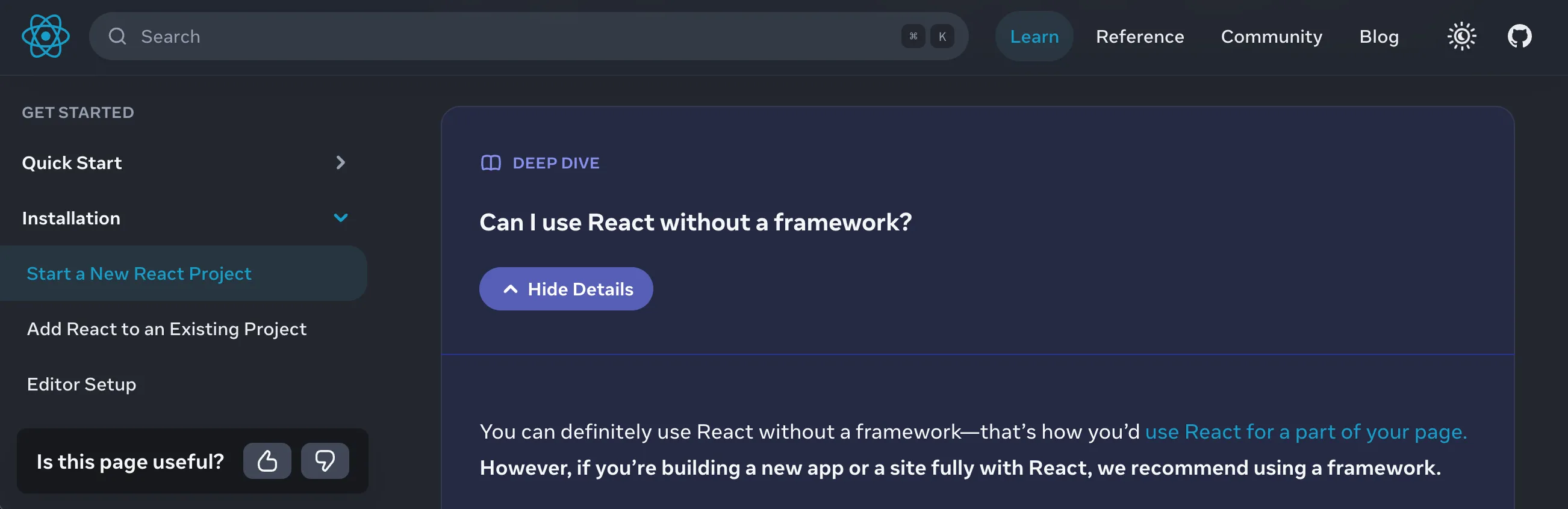
Task: Select Start a New React Project
Action: click(183, 274)
